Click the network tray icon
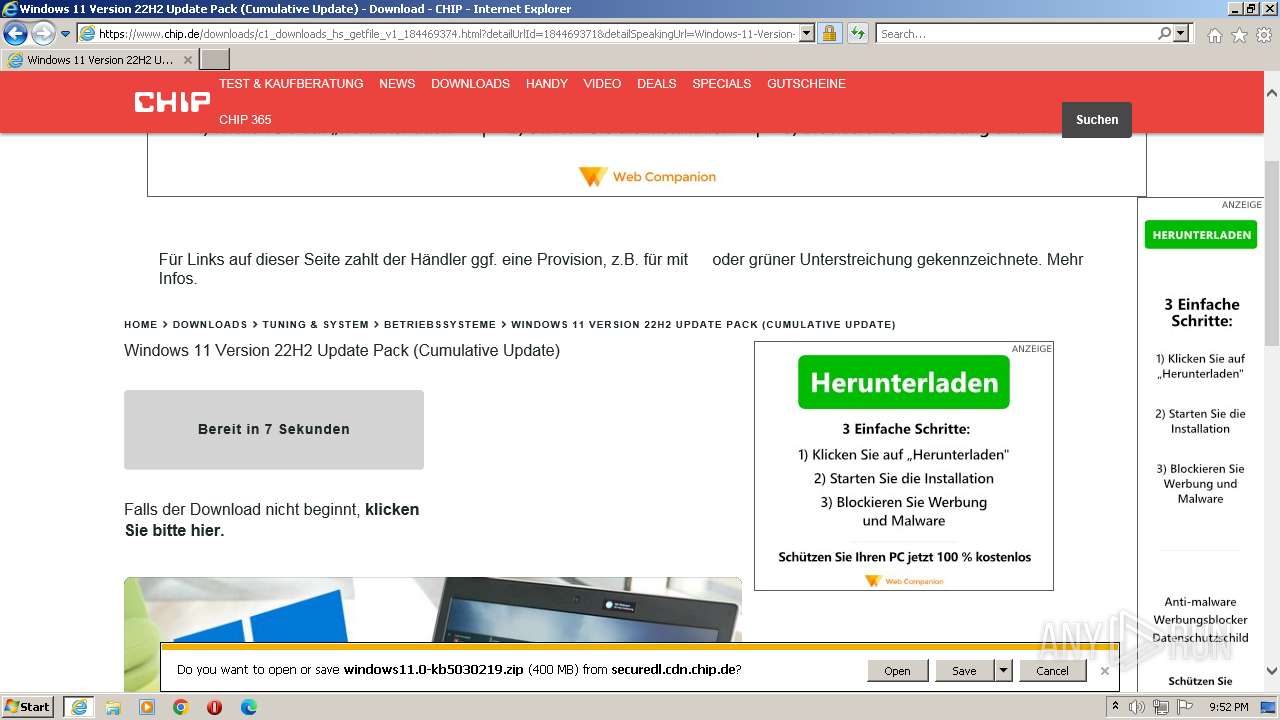Screen dimensions: 1280x720 click(1161, 707)
